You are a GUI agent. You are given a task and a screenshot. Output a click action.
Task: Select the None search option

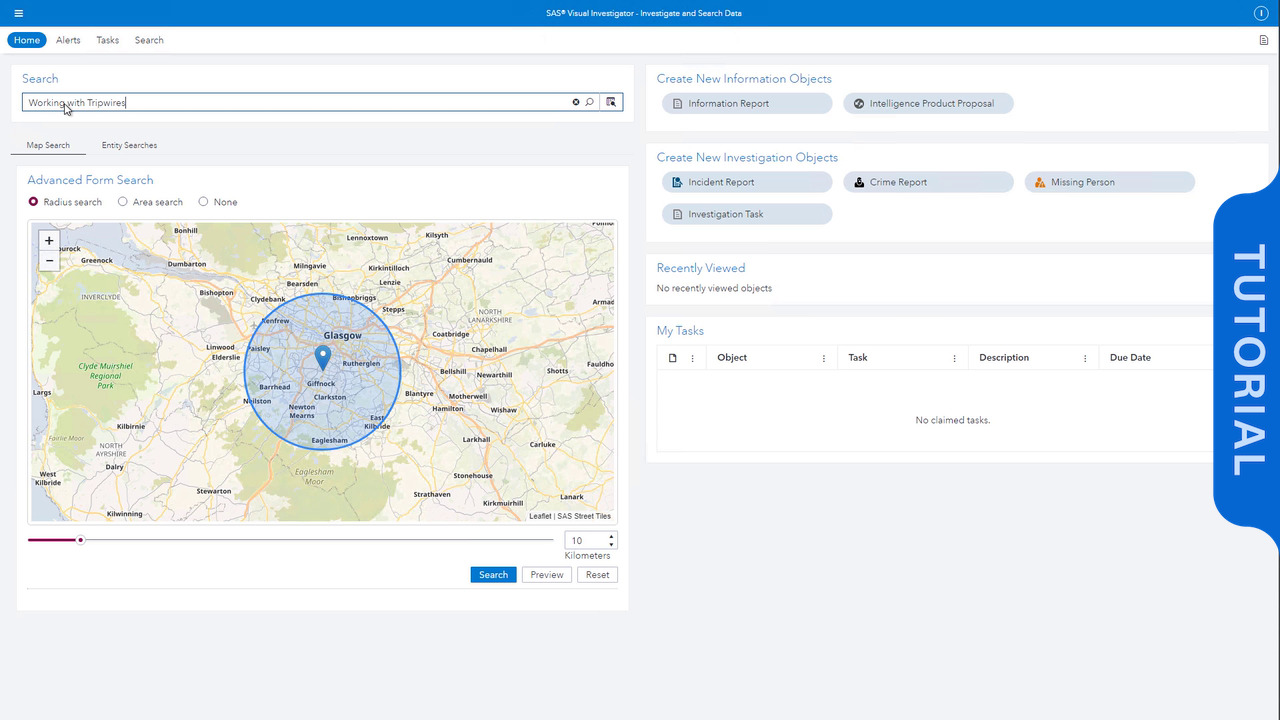[x=203, y=201]
